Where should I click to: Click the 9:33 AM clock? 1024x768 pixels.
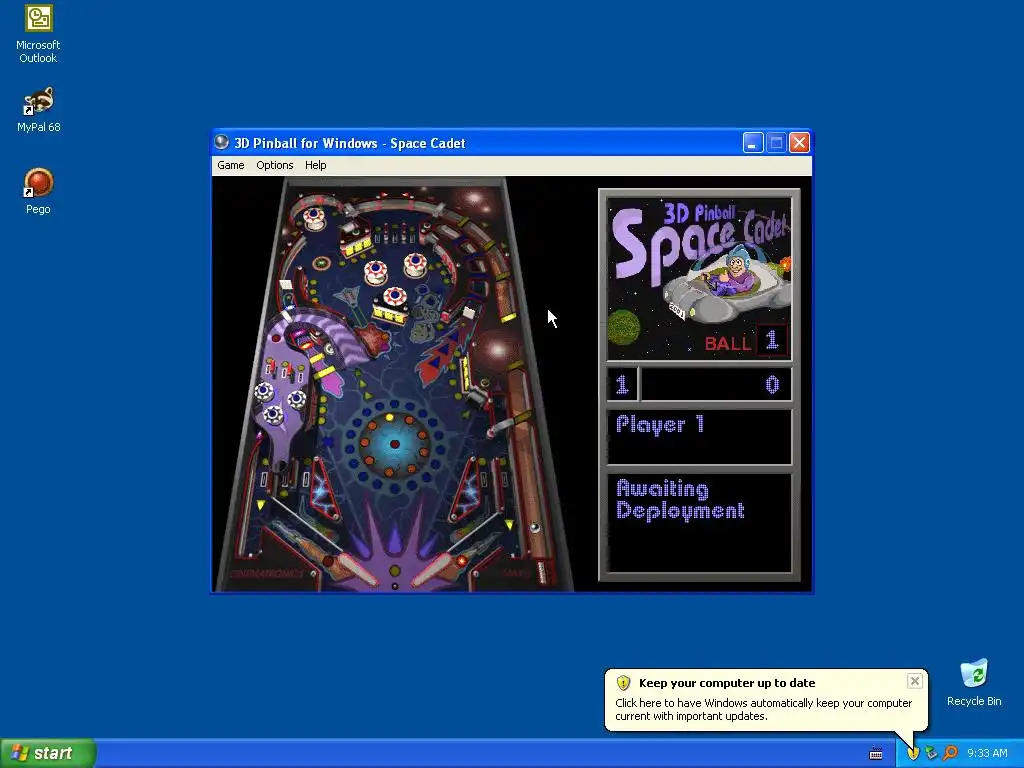[987, 754]
